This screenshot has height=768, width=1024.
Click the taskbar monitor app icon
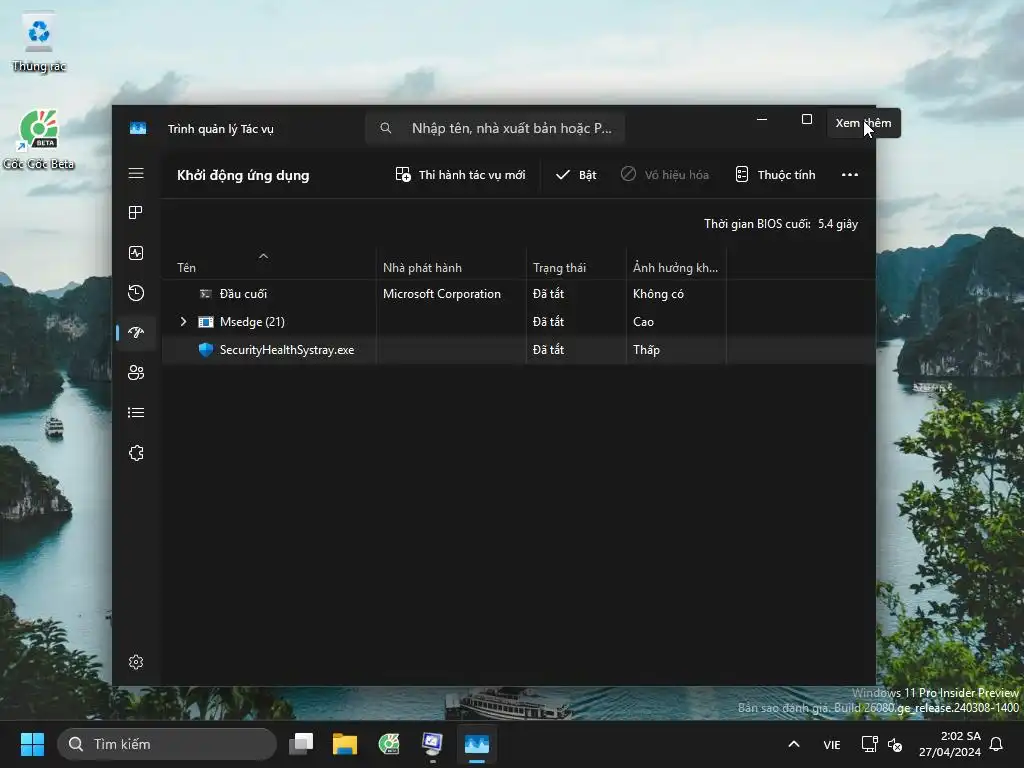[x=432, y=744]
